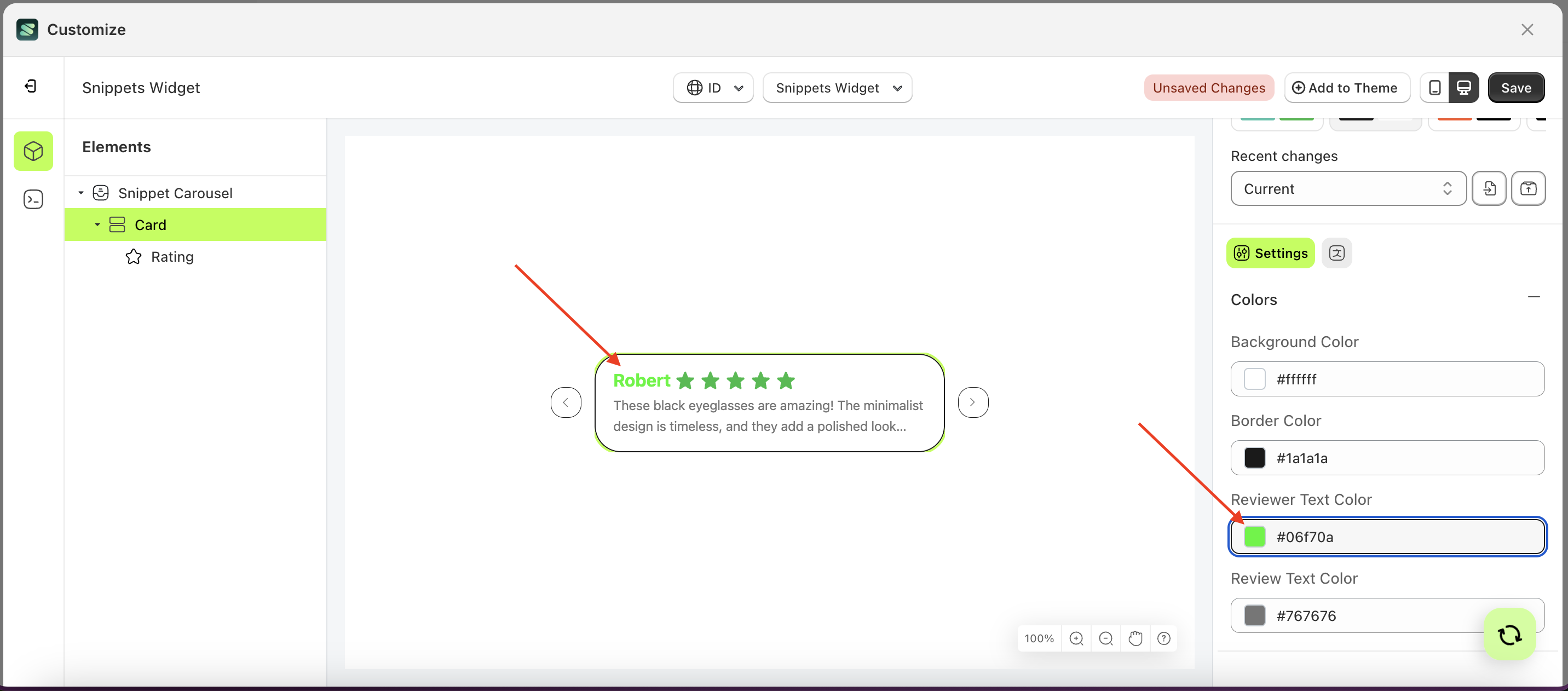This screenshot has height=691, width=1568.
Task: Open the code console icon in sidebar
Action: click(x=33, y=199)
